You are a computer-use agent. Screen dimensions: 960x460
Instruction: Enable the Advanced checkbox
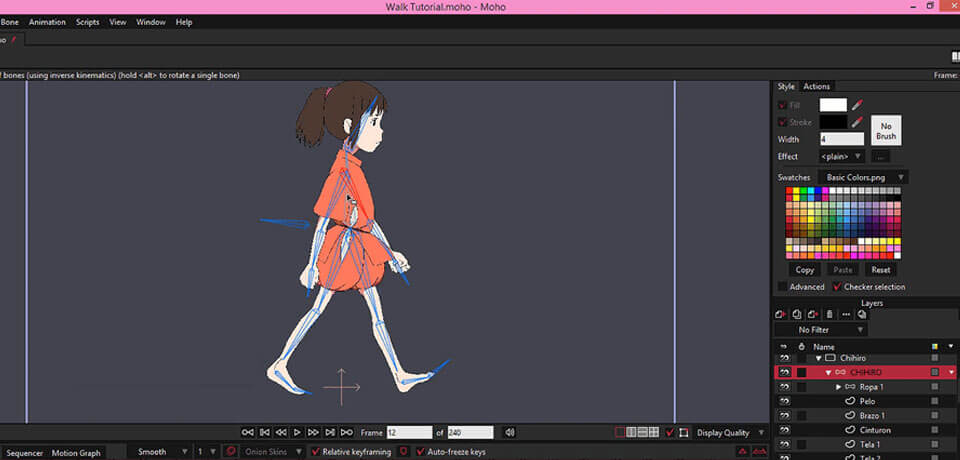click(782, 287)
